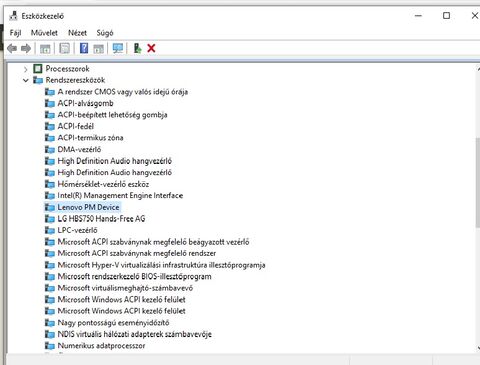Click the scrollbar up arrow

(478, 69)
